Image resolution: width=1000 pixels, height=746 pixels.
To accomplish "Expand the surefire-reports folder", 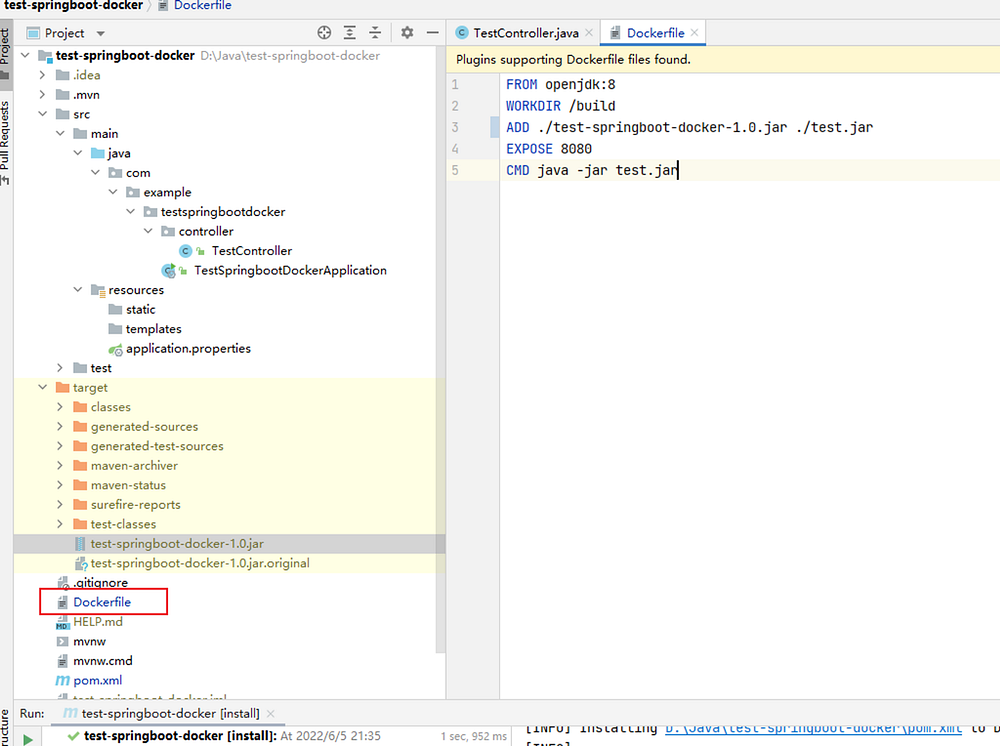I will [60, 504].
